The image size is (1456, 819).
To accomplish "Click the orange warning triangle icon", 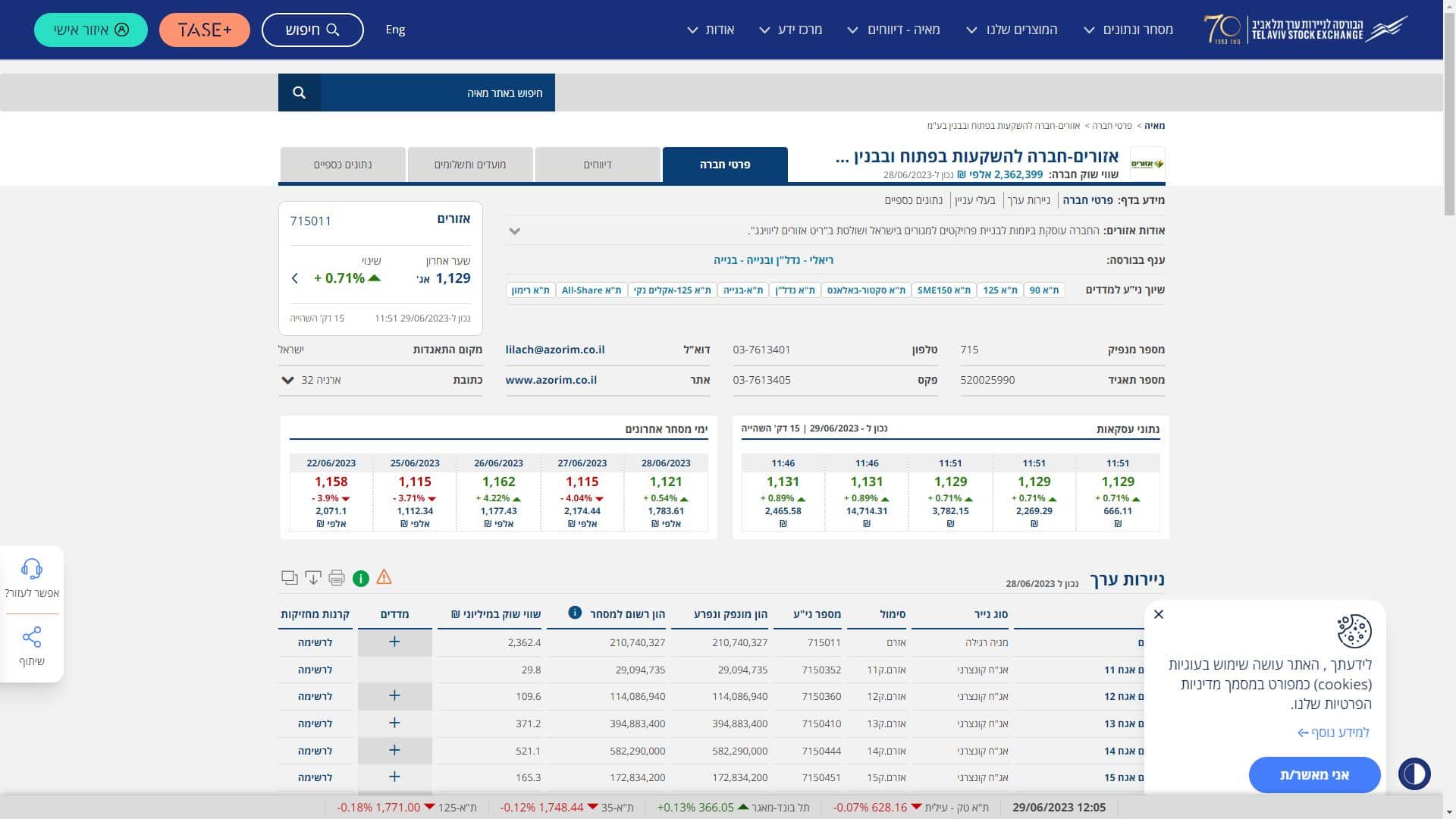I will click(x=384, y=578).
